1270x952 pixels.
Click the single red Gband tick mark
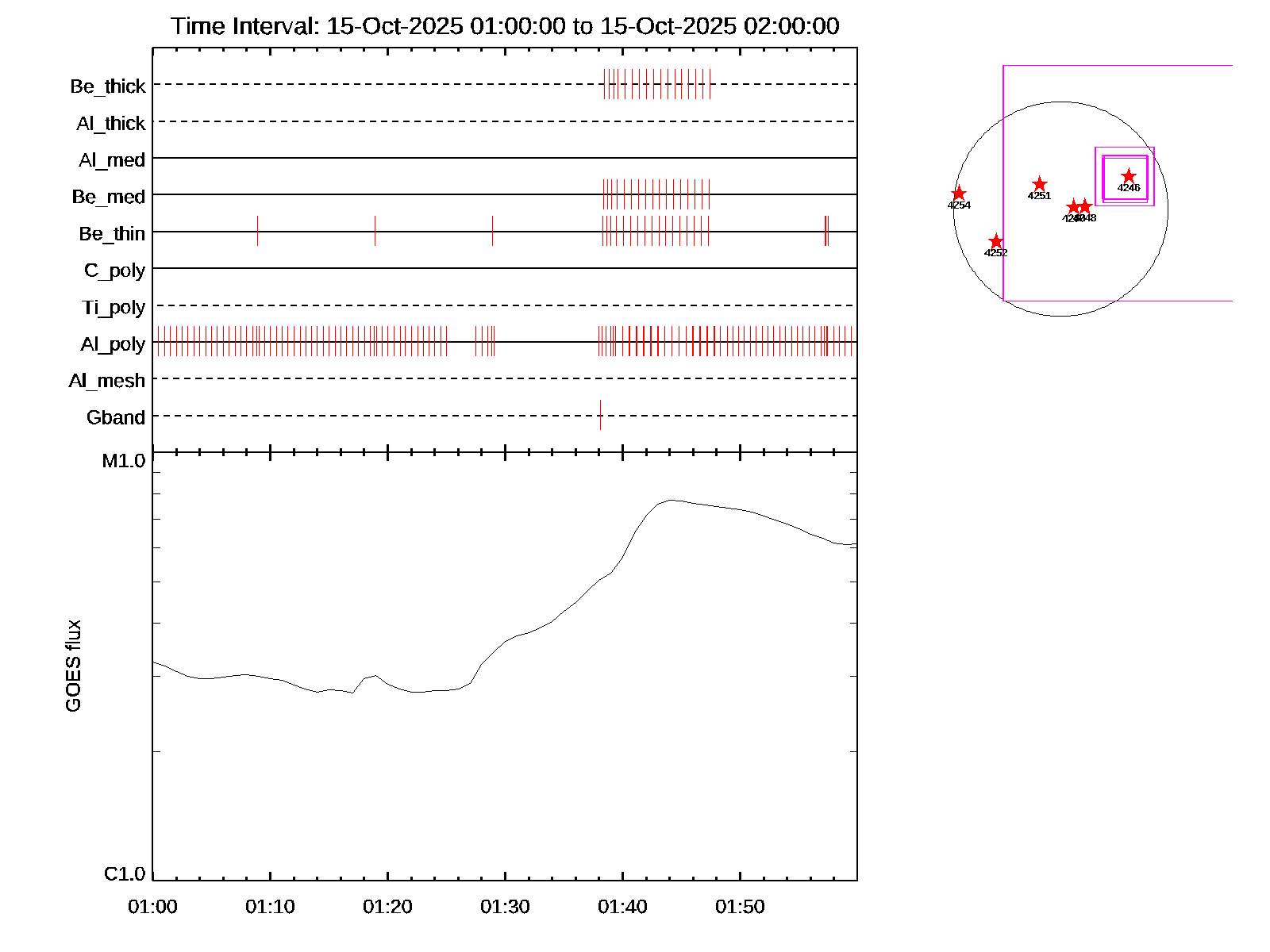click(x=600, y=415)
